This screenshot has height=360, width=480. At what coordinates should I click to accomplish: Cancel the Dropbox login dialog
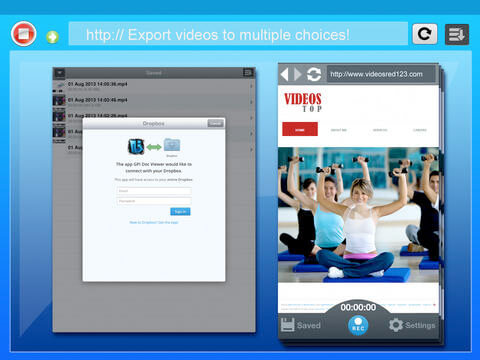(x=215, y=123)
